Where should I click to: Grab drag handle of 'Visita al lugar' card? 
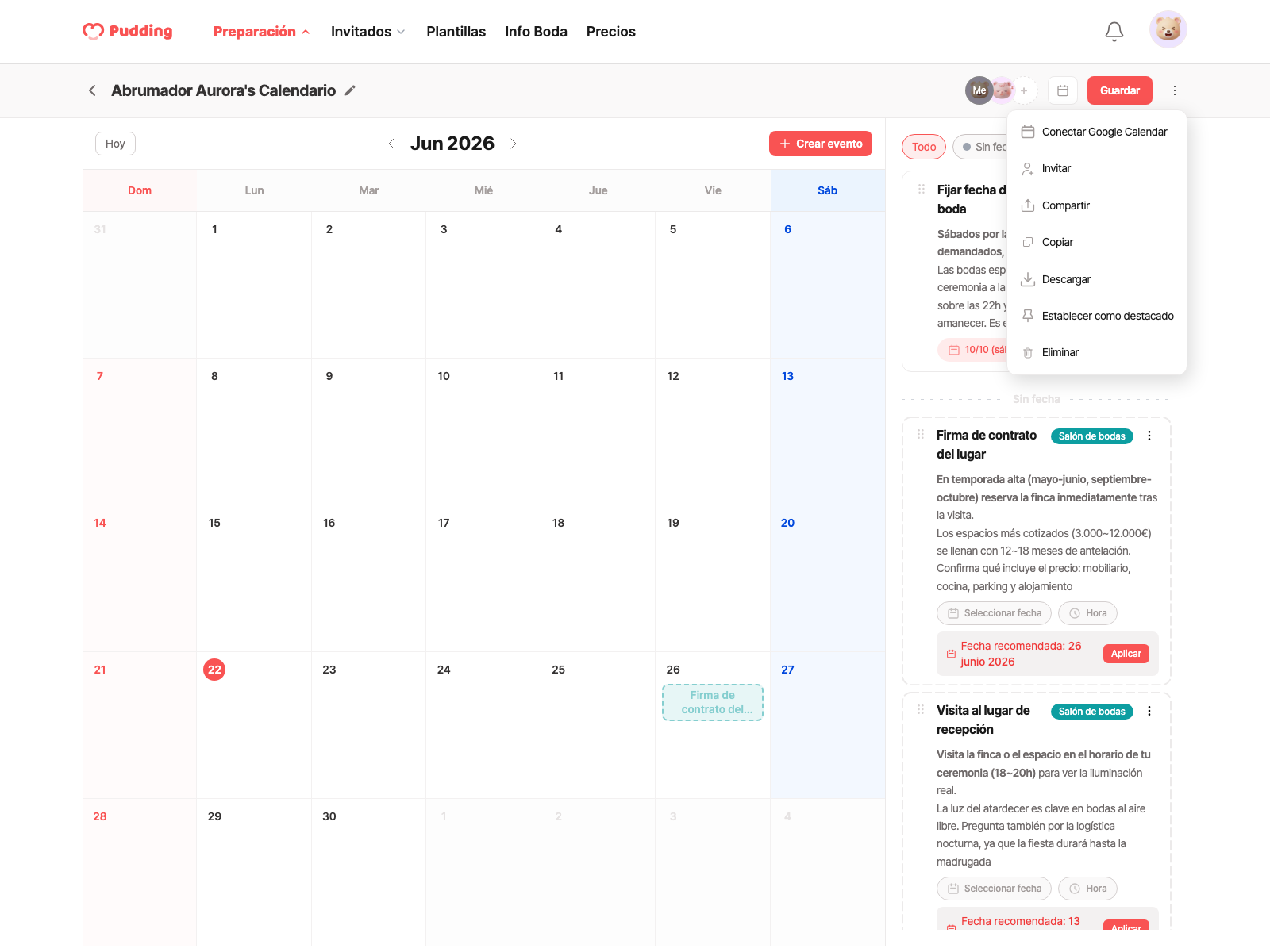point(921,709)
